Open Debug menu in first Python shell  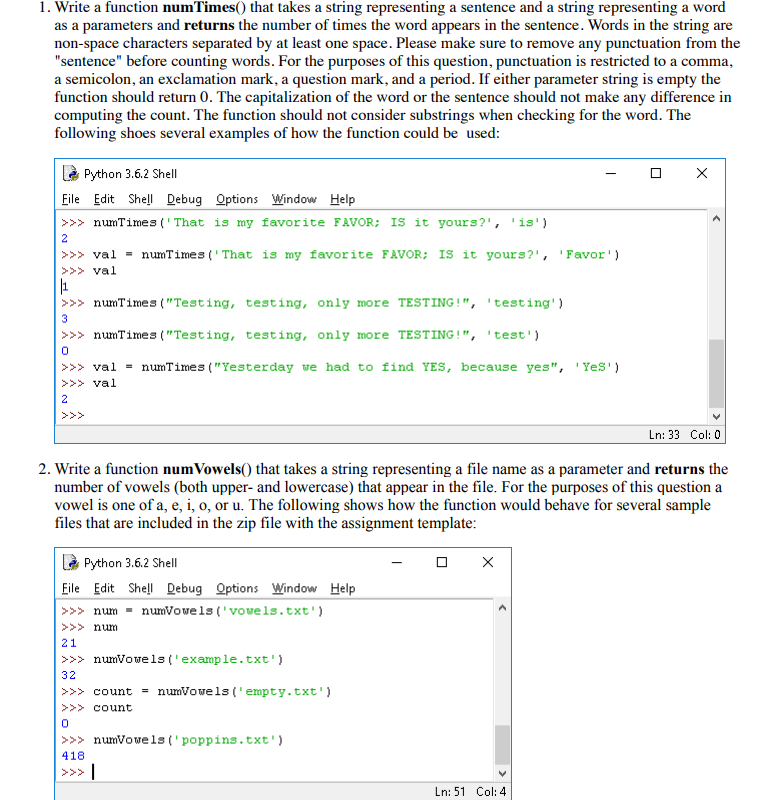point(184,199)
